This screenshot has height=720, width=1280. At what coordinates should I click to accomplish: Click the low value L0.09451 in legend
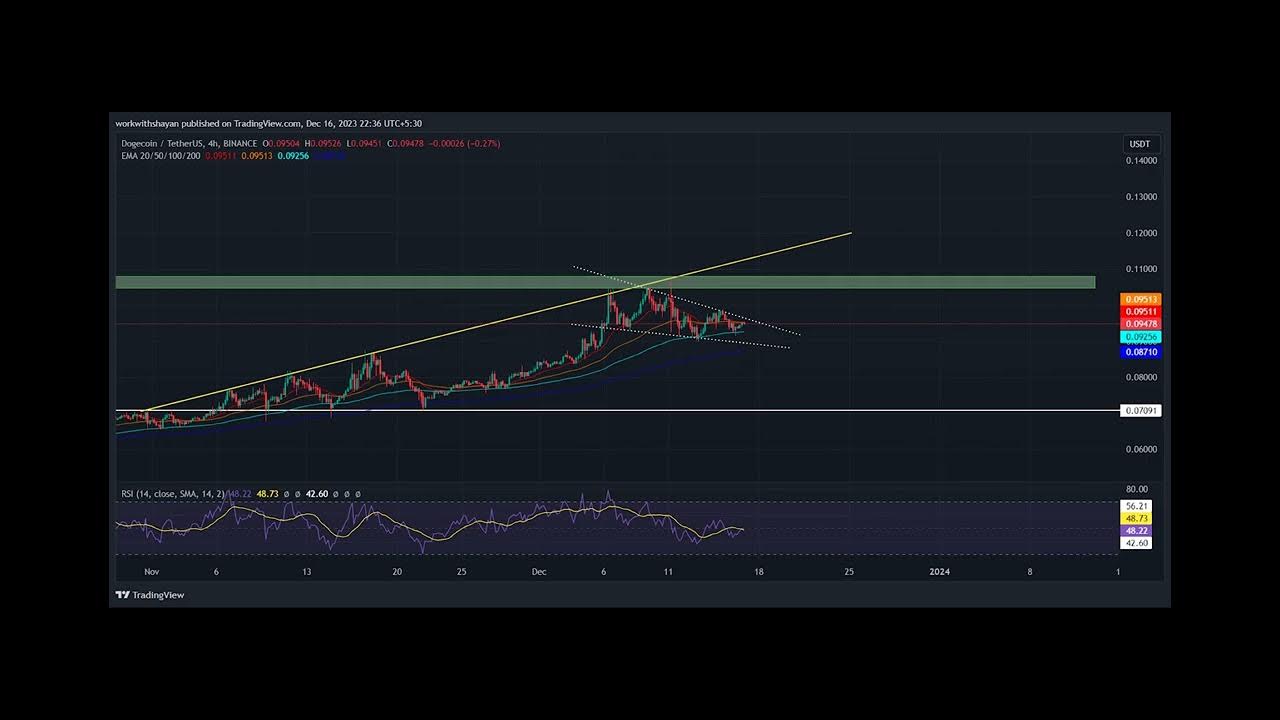pyautogui.click(x=366, y=144)
